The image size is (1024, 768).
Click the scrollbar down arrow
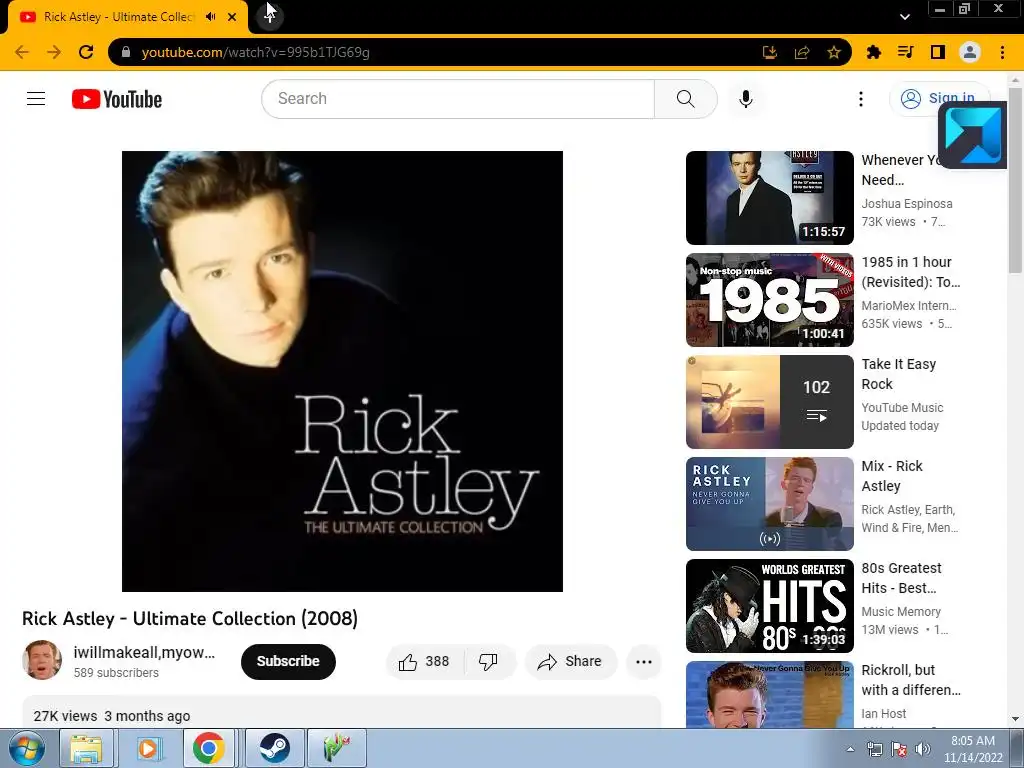[x=1015, y=719]
